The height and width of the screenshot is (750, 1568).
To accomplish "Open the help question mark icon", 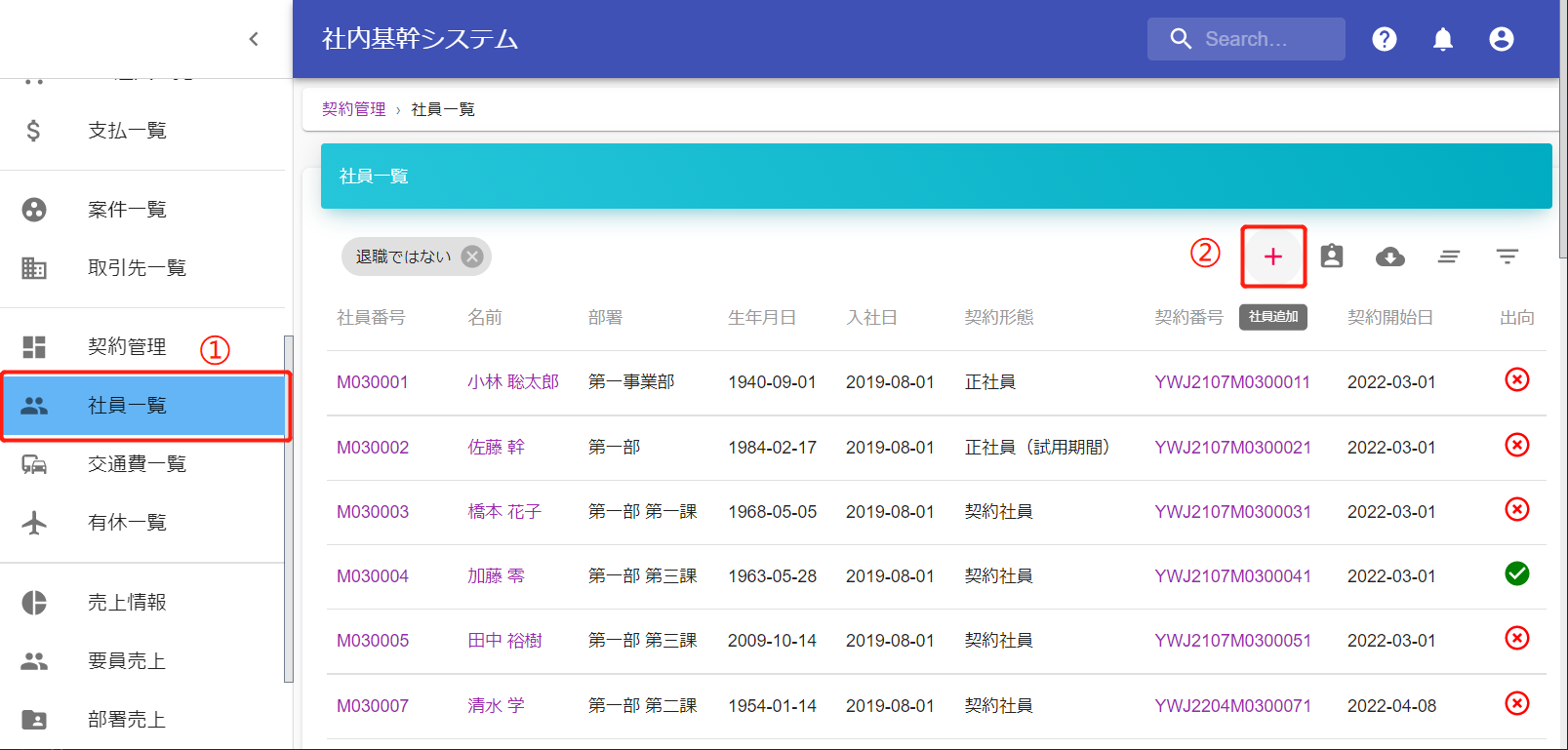I will click(1384, 39).
